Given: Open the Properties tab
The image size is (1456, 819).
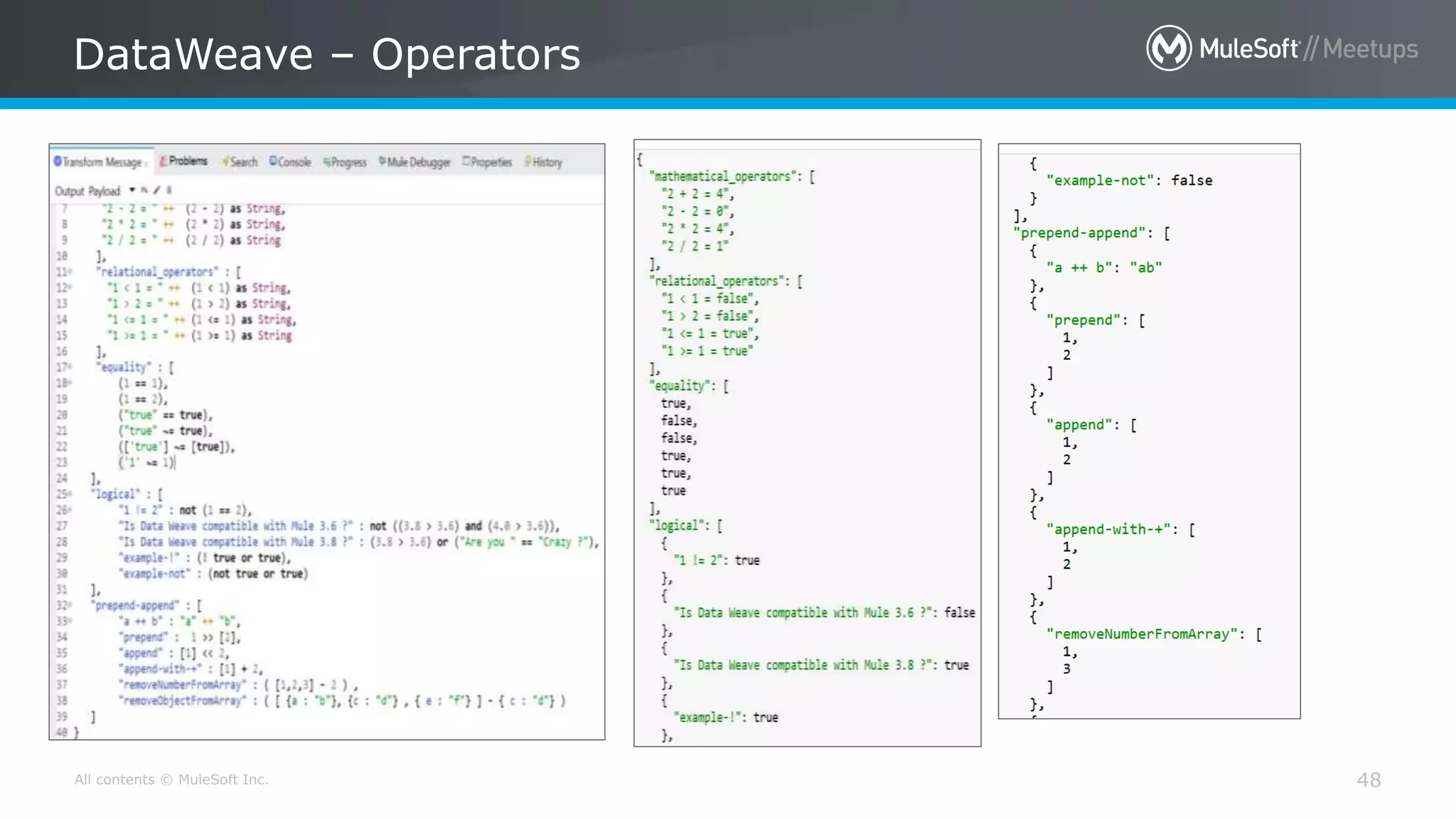Looking at the screenshot, I should click(491, 162).
